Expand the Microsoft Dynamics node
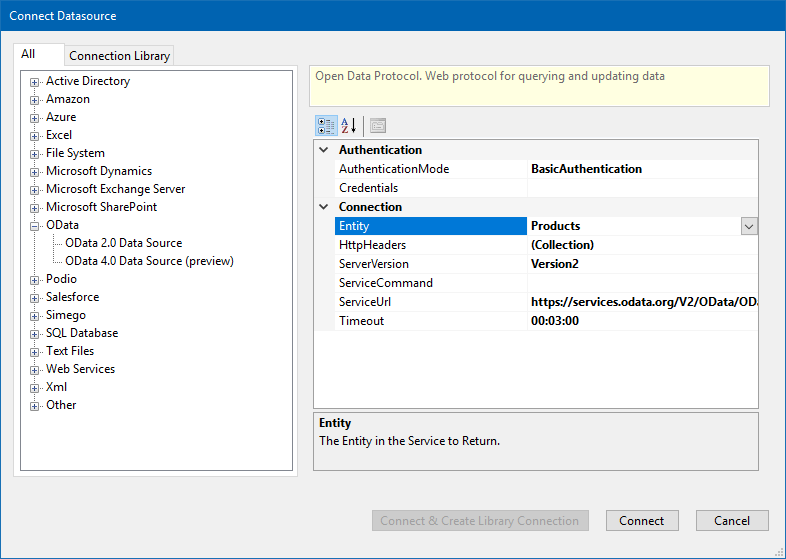 pyautogui.click(x=34, y=172)
